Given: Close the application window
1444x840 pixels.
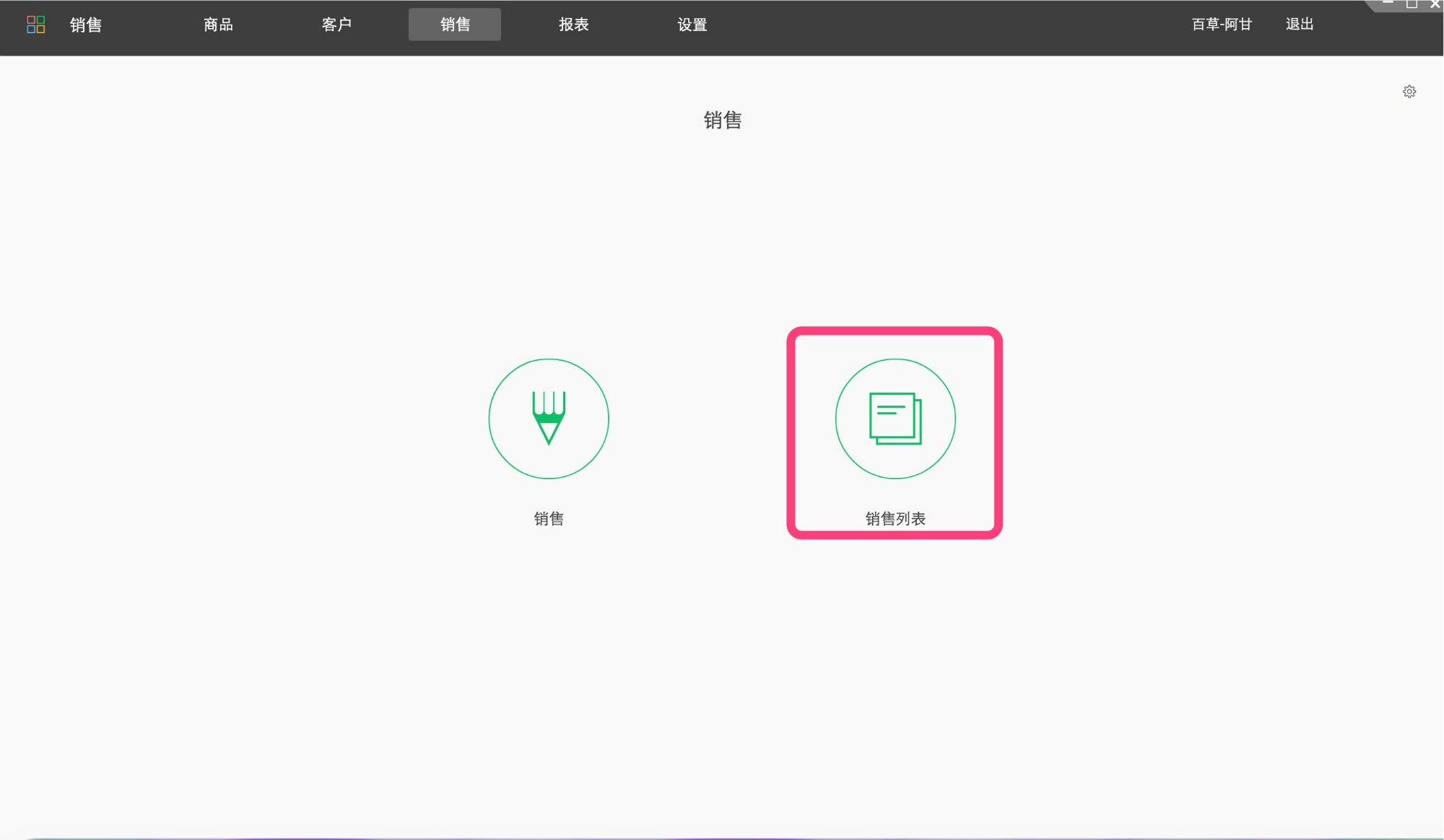Looking at the screenshot, I should [1435, 4].
